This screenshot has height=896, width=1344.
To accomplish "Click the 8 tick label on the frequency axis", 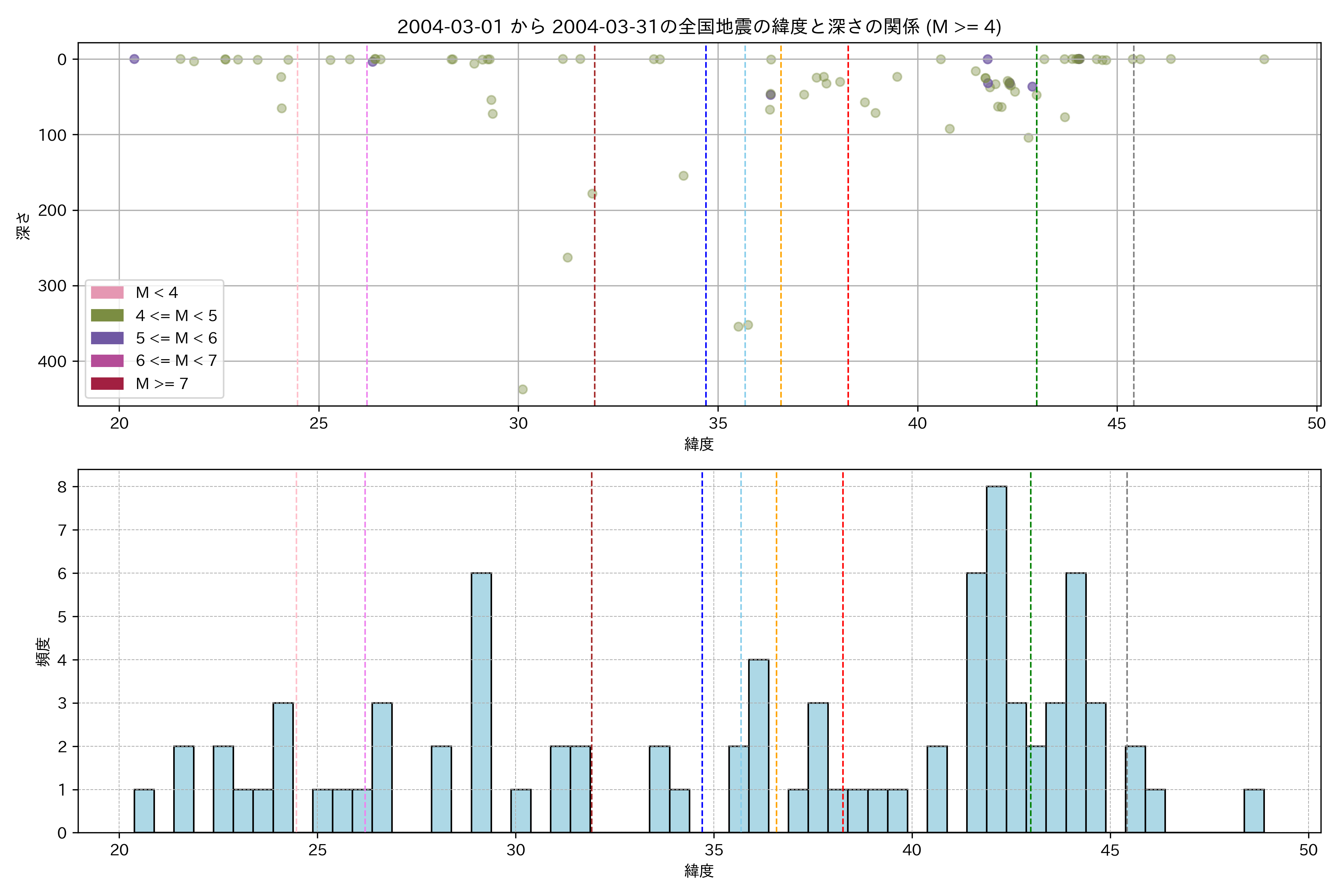I will click(x=62, y=487).
